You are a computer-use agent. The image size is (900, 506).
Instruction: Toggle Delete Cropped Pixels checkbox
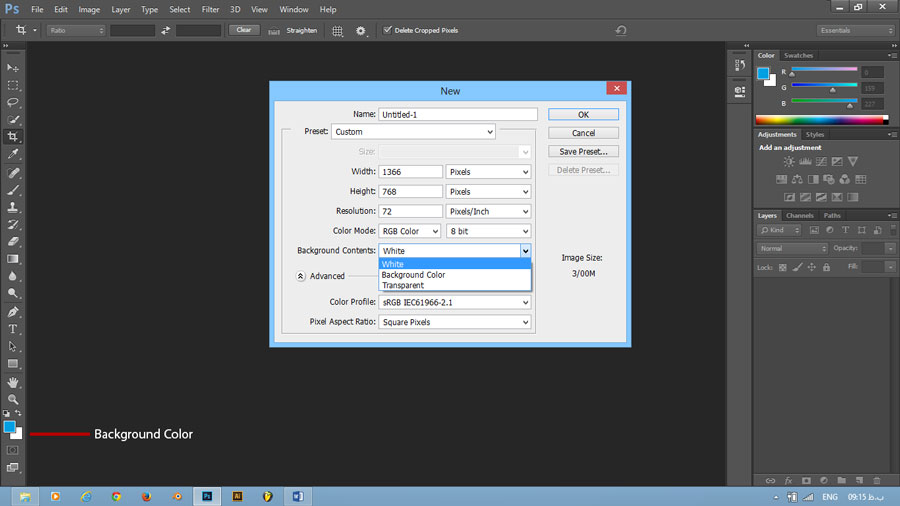pos(387,30)
